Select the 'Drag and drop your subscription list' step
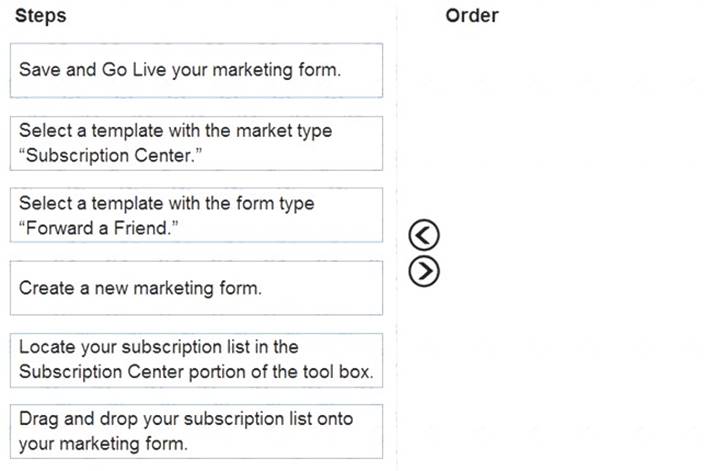 click(196, 431)
